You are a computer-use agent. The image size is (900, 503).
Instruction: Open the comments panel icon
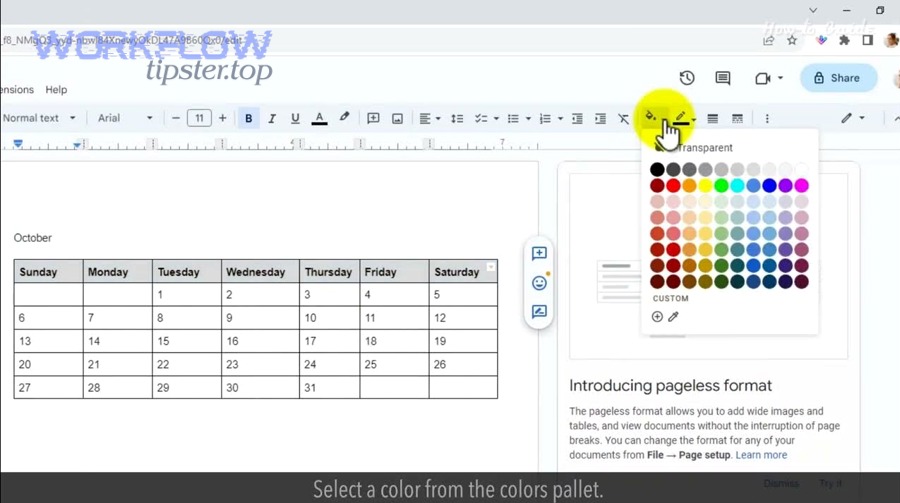pos(723,78)
